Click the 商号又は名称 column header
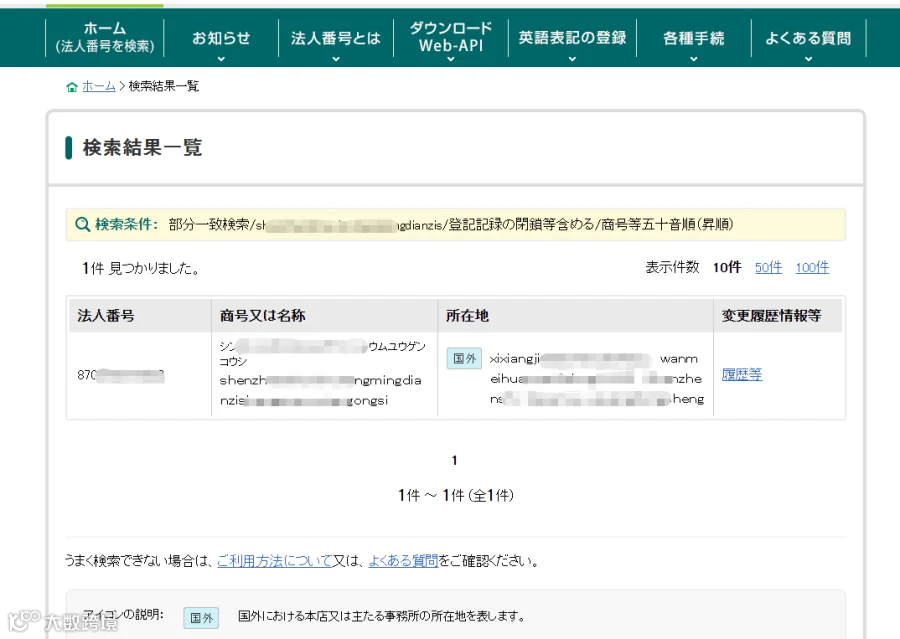This screenshot has width=900, height=639. [262, 315]
